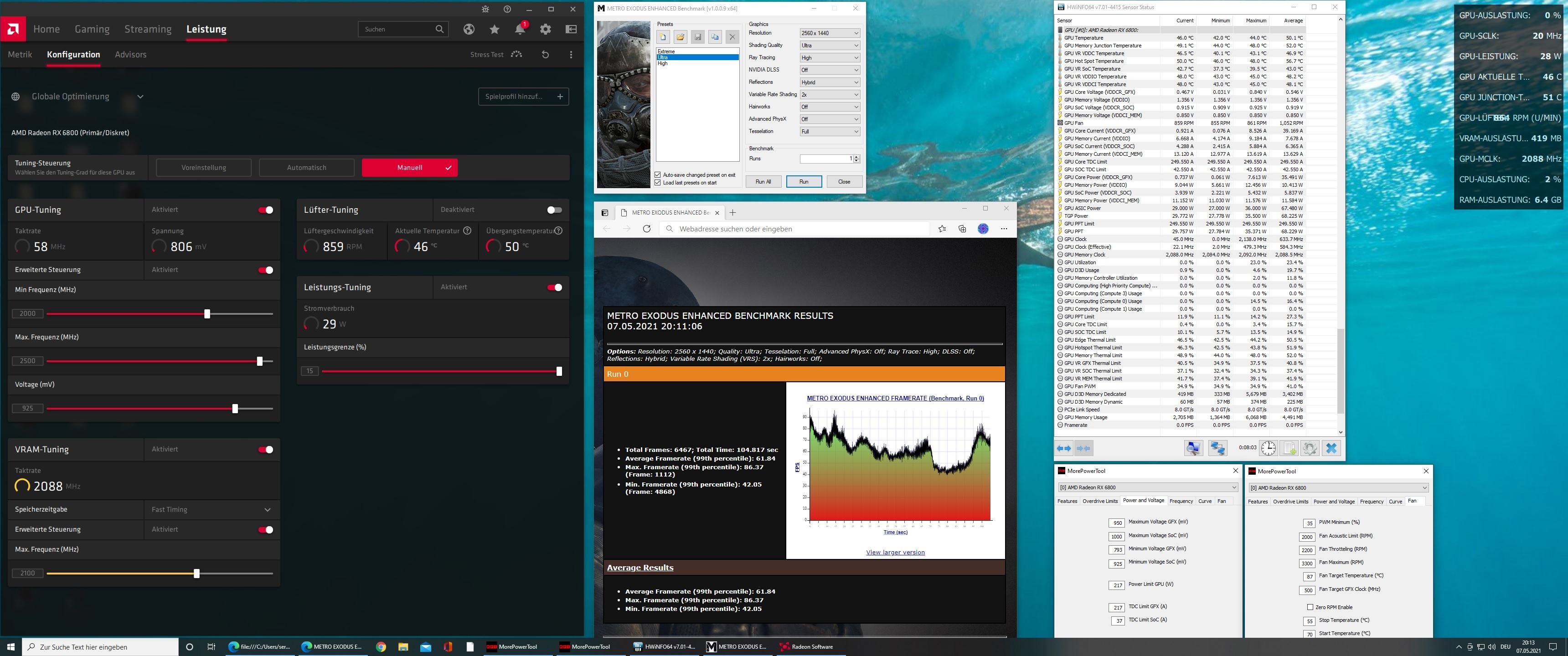The height and width of the screenshot is (656, 1568).
Task: Open Speicherzeitgabe Fast Timing dropdown
Action: click(x=211, y=510)
